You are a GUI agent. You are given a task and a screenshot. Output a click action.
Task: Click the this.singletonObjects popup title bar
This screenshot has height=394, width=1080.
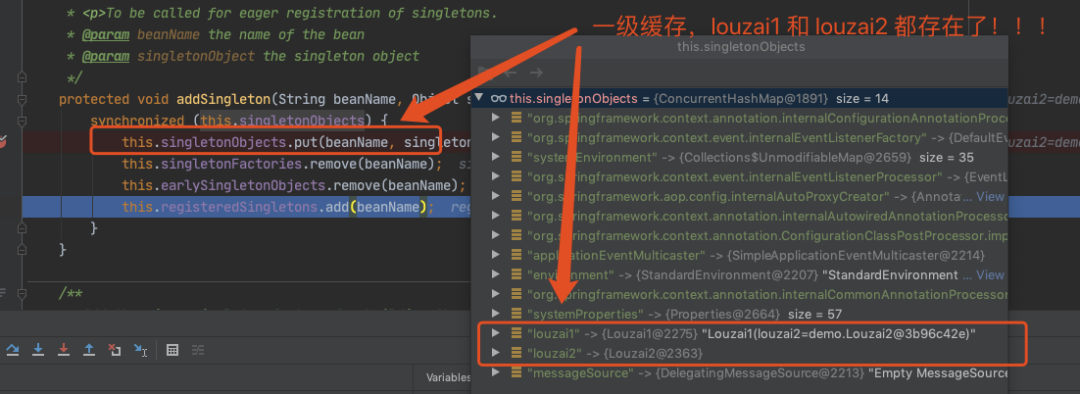(740, 47)
